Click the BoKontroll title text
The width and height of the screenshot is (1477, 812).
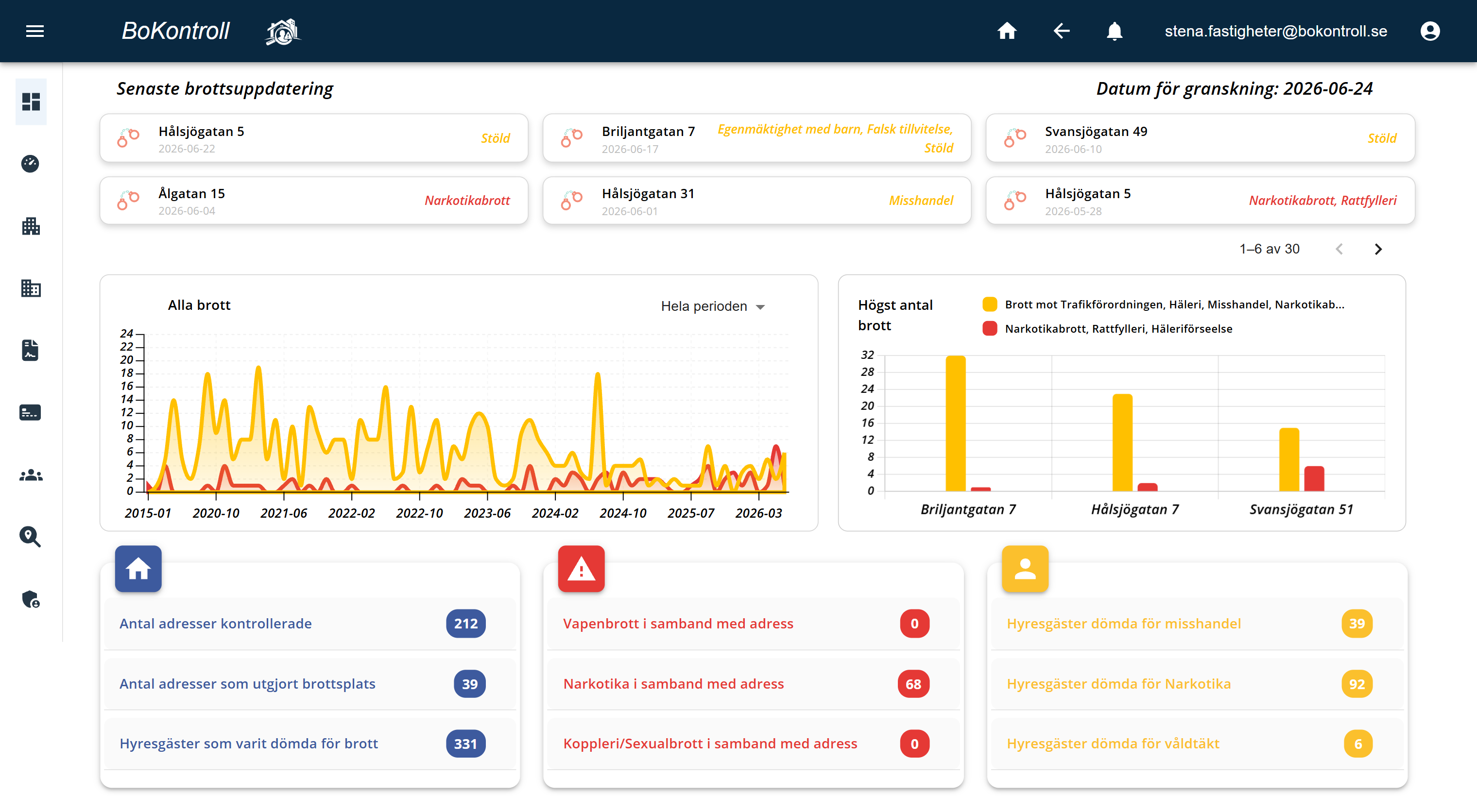pyautogui.click(x=175, y=31)
